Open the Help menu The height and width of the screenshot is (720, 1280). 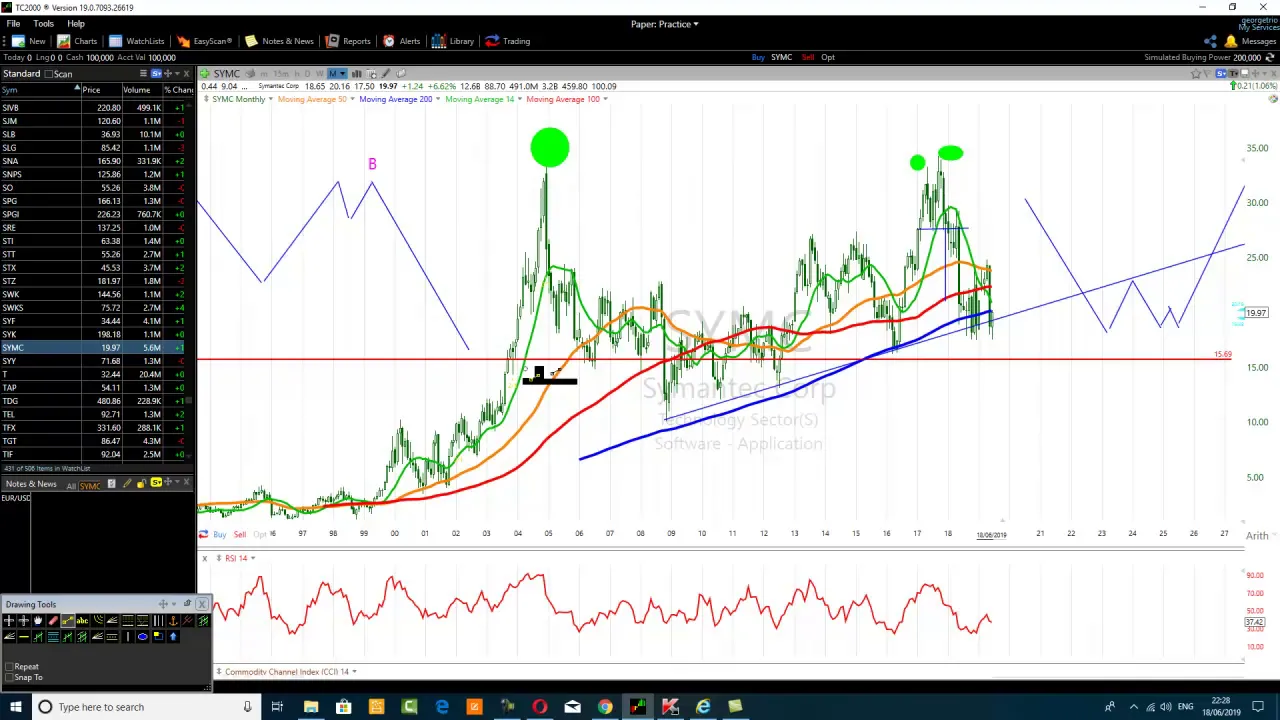pos(76,23)
